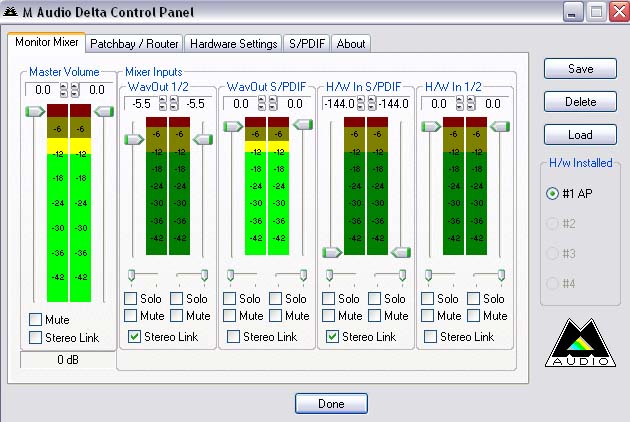The image size is (630, 422).
Task: Click the left WavOut 1/2 -5.5 value field
Action: [x=141, y=104]
